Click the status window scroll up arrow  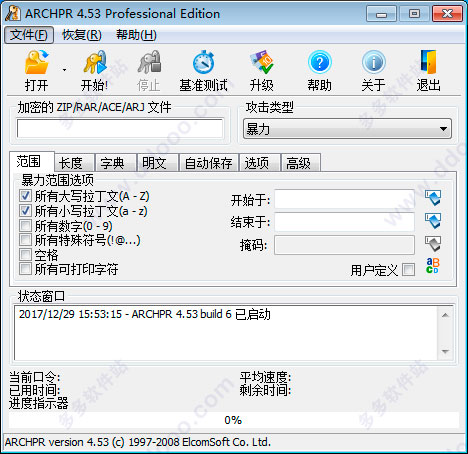pos(445,315)
